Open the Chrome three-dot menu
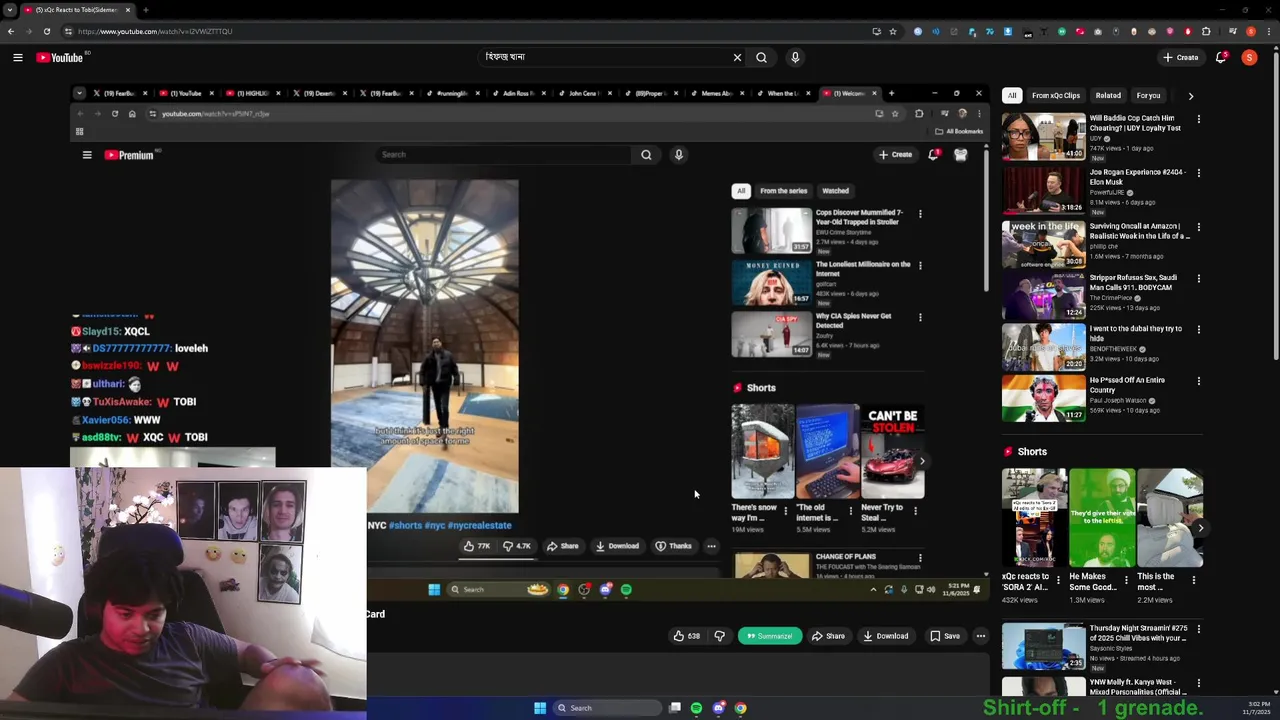 (1268, 31)
